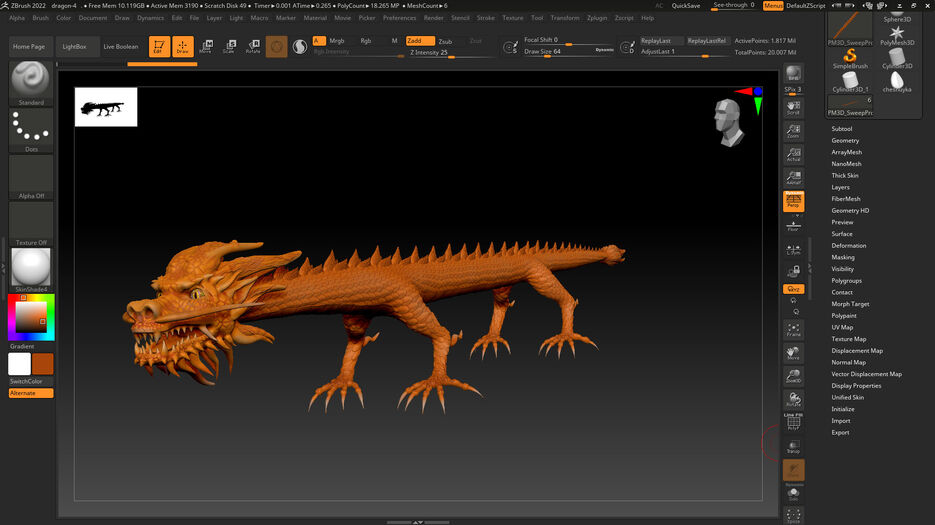
Task: Click the Scroll canvas icon
Action: click(x=793, y=107)
